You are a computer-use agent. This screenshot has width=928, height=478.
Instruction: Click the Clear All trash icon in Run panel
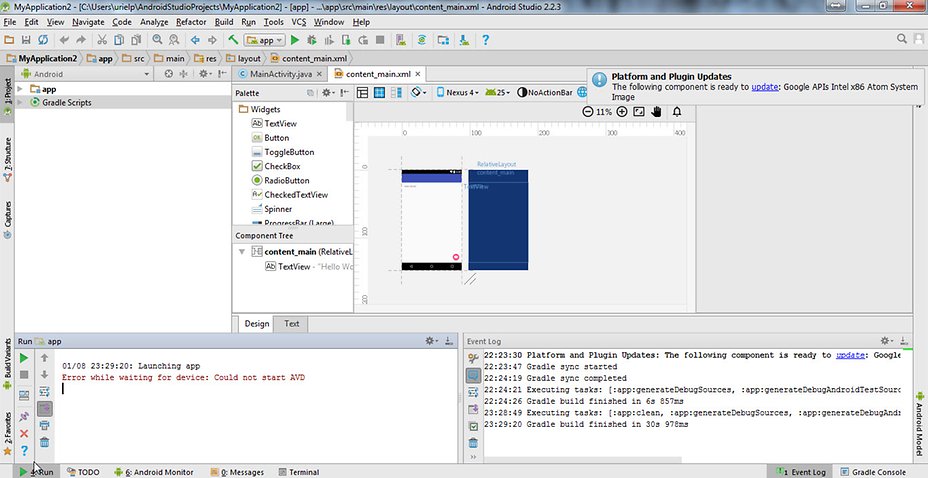click(x=44, y=442)
